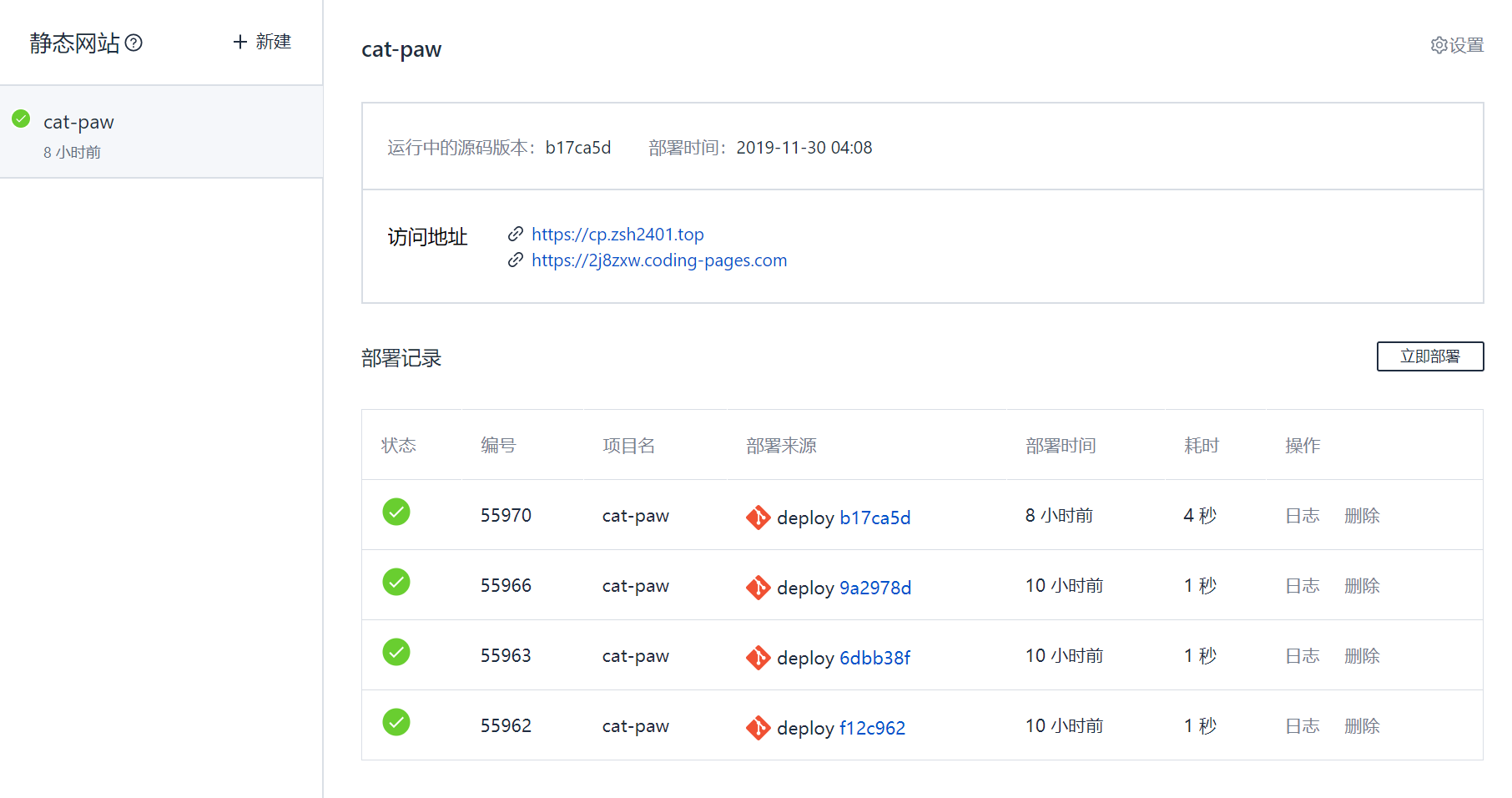Click link icon next to coding-pages URL
This screenshot has height=798, width=1512.
[516, 260]
